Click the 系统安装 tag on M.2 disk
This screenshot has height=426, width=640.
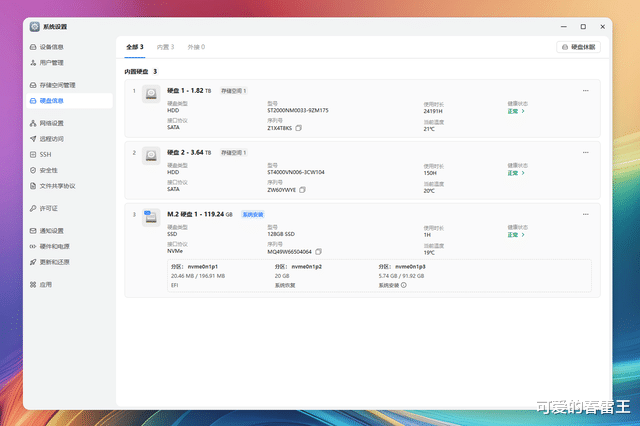coord(253,215)
